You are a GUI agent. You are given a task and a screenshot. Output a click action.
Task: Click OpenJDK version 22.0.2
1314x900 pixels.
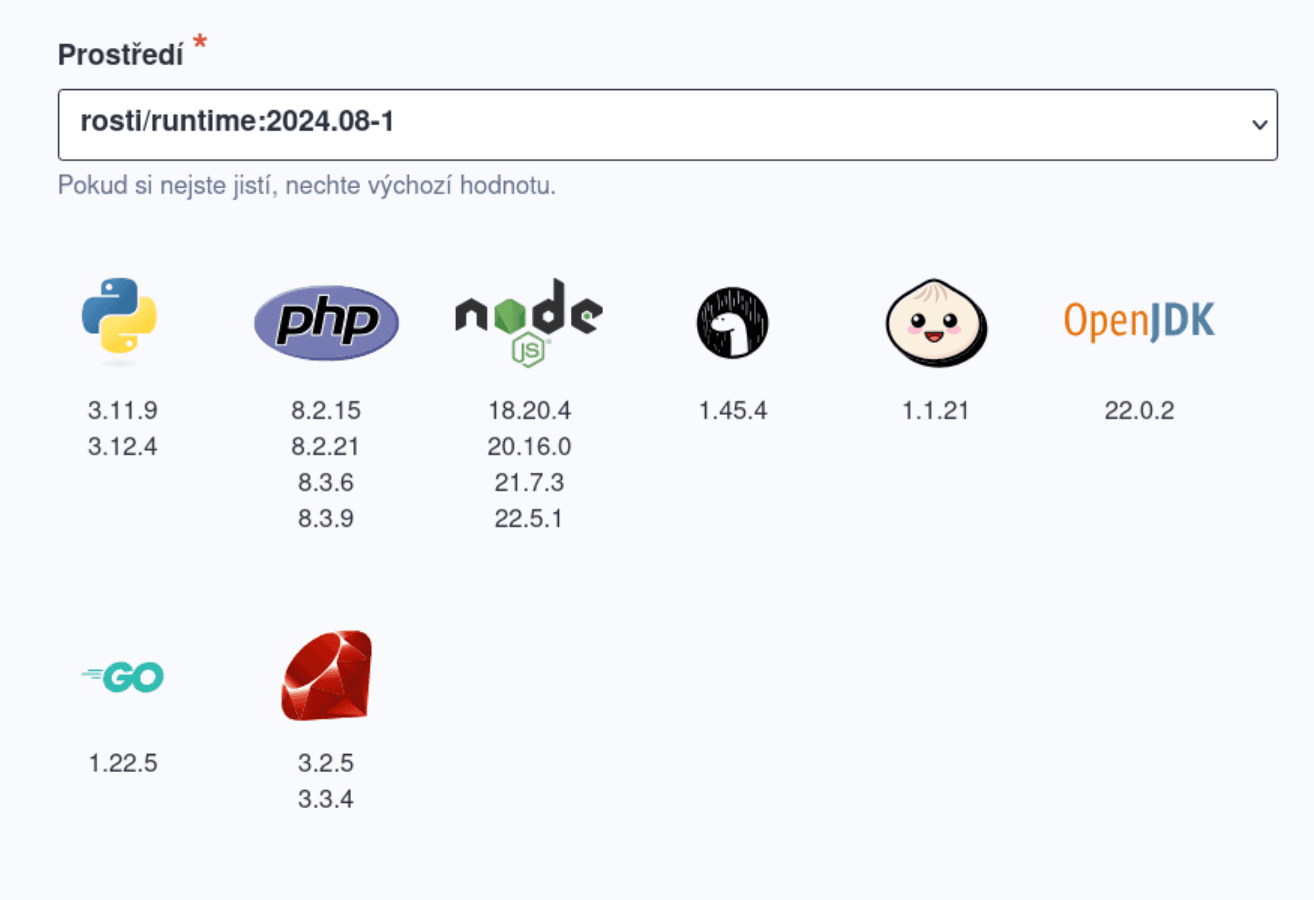point(1139,410)
